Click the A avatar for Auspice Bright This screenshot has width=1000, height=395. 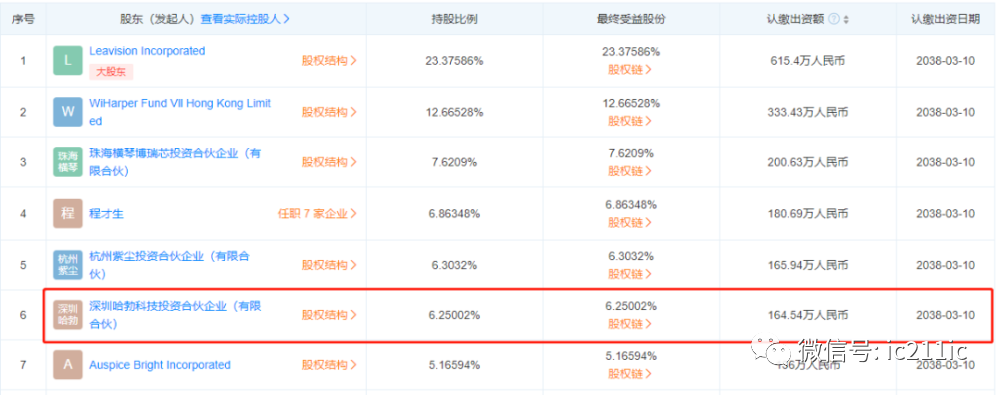pos(68,365)
